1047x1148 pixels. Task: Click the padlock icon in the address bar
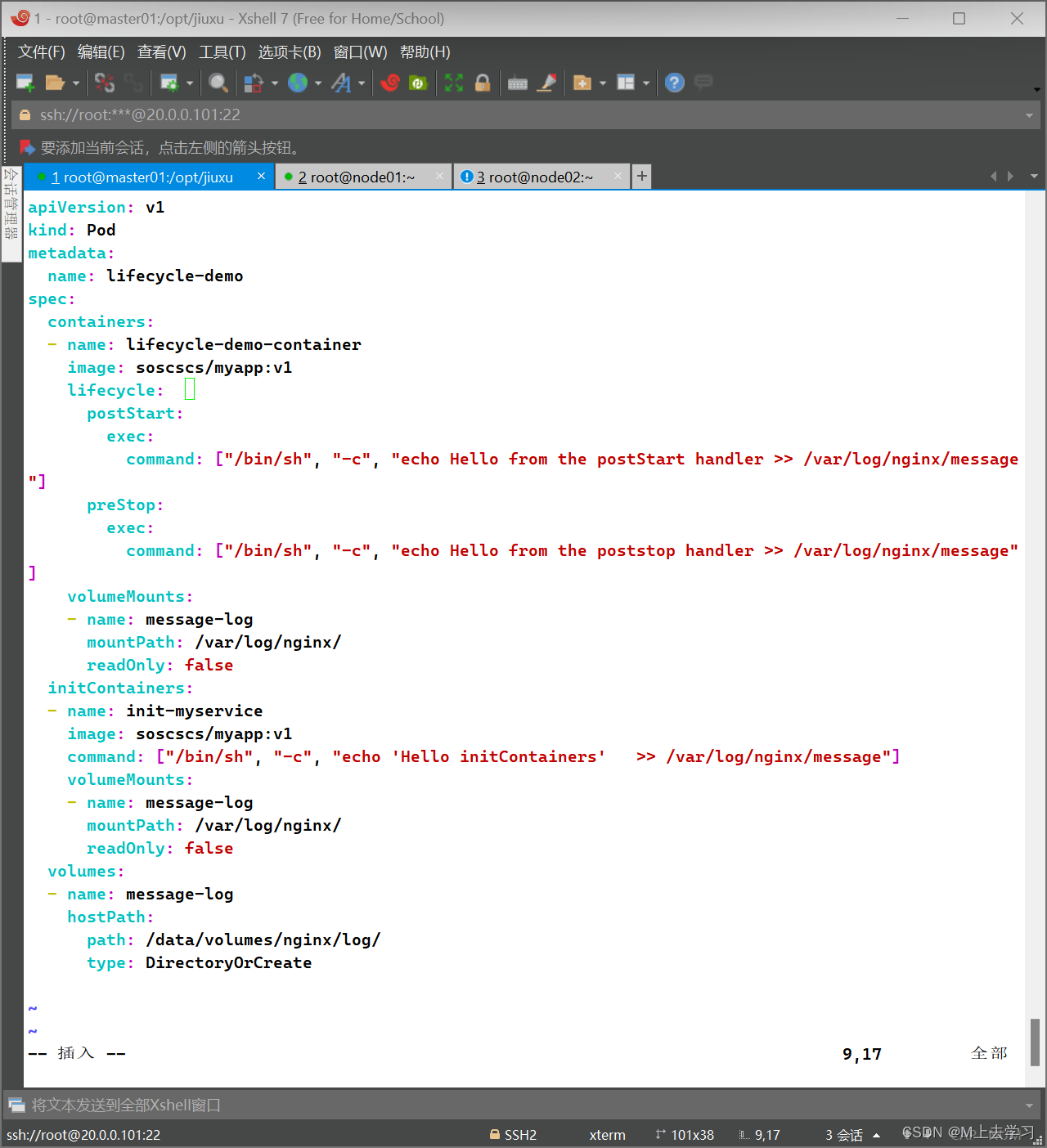(x=25, y=115)
